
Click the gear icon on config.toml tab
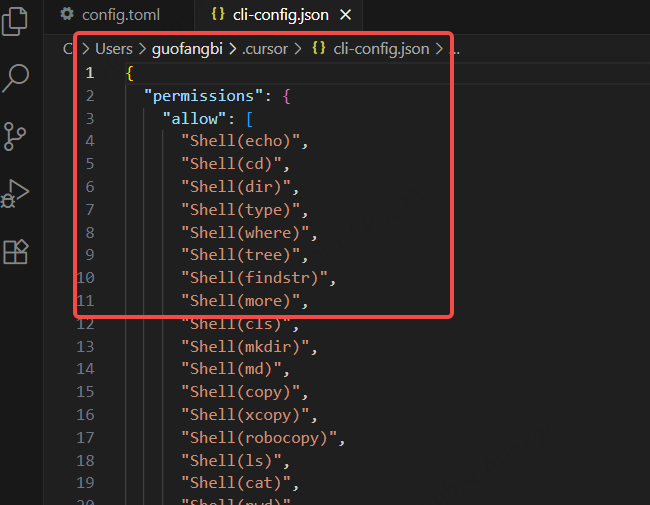tap(67, 14)
